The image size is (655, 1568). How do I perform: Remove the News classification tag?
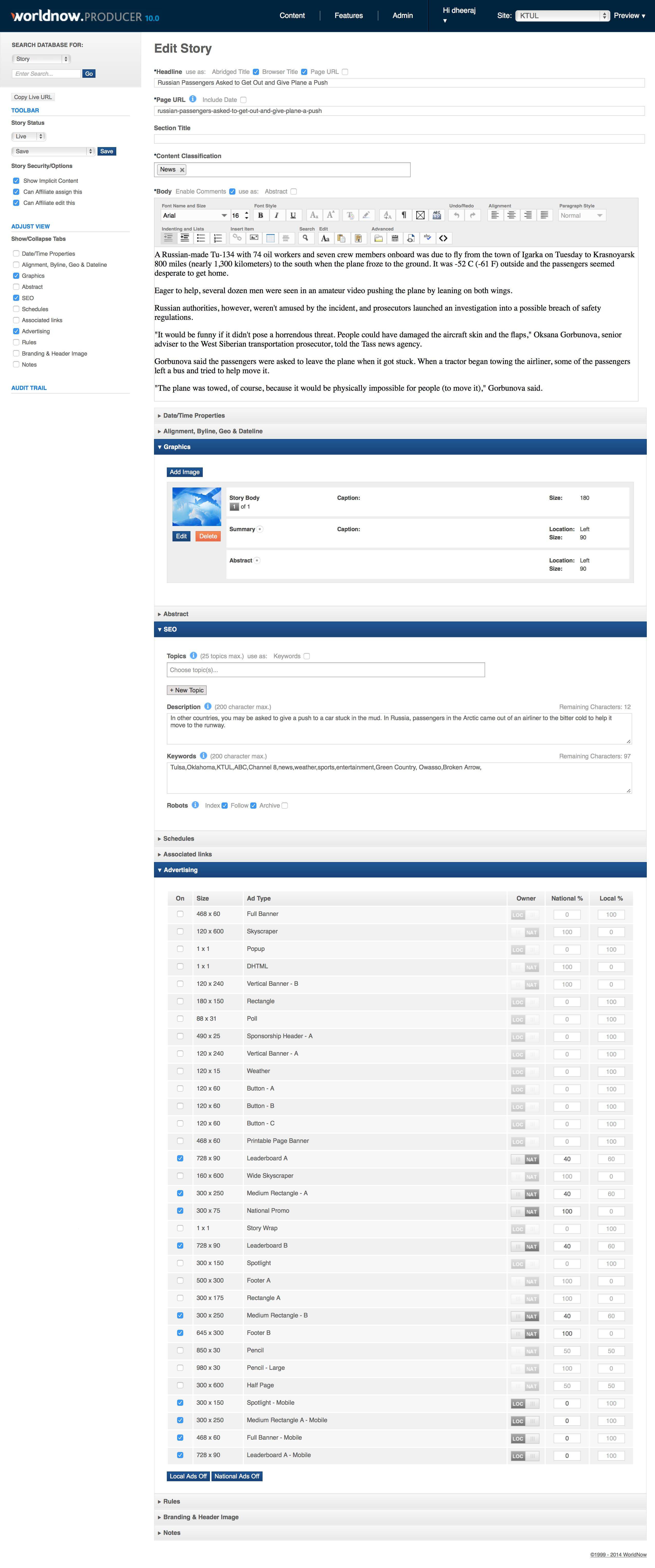click(182, 170)
